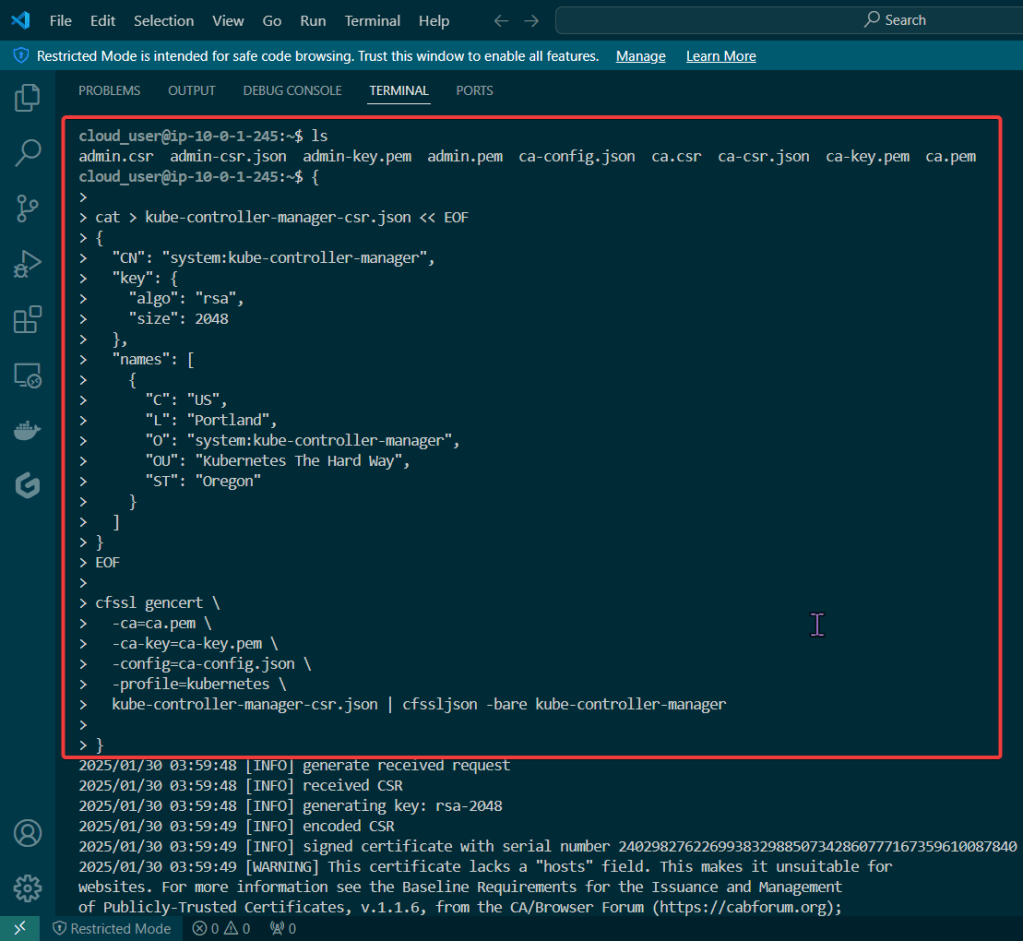Open the Terminal menu
Screen dimensions: 1023x941
point(372,20)
